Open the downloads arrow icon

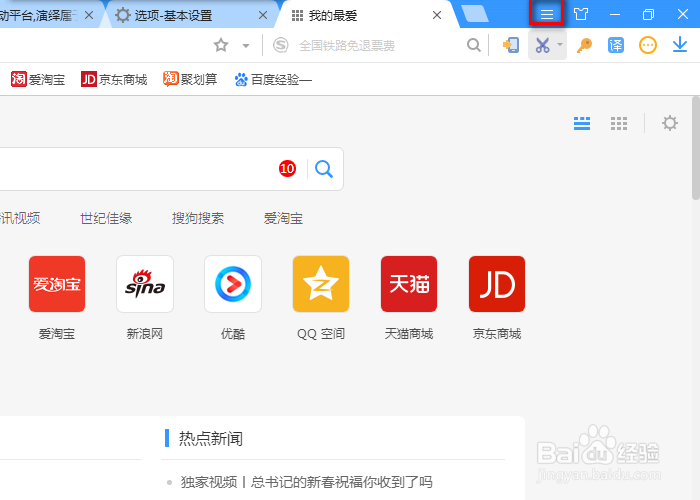click(x=680, y=45)
